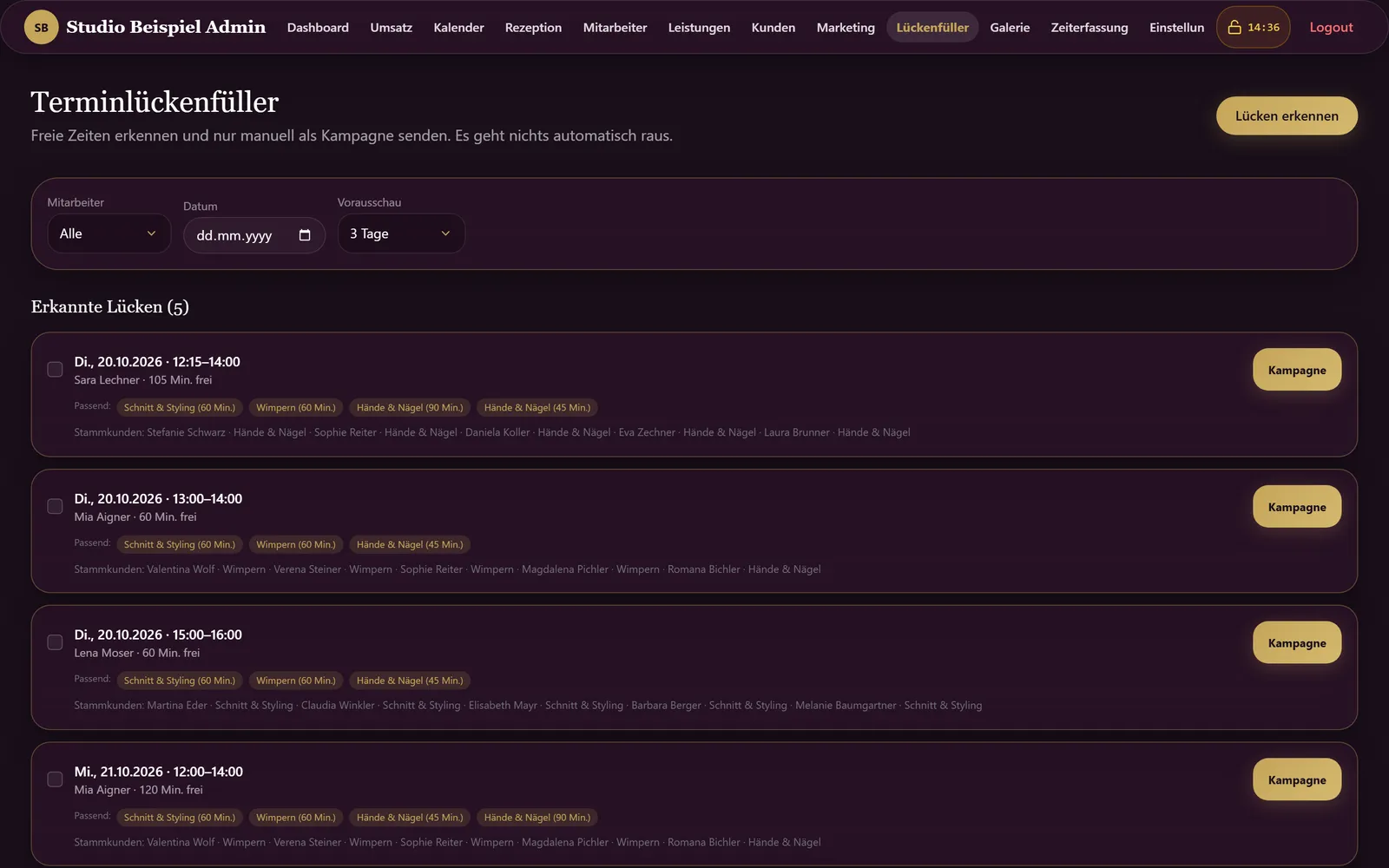
Task: Open the Mitarbeiter dropdown set to Alle
Action: pos(109,233)
